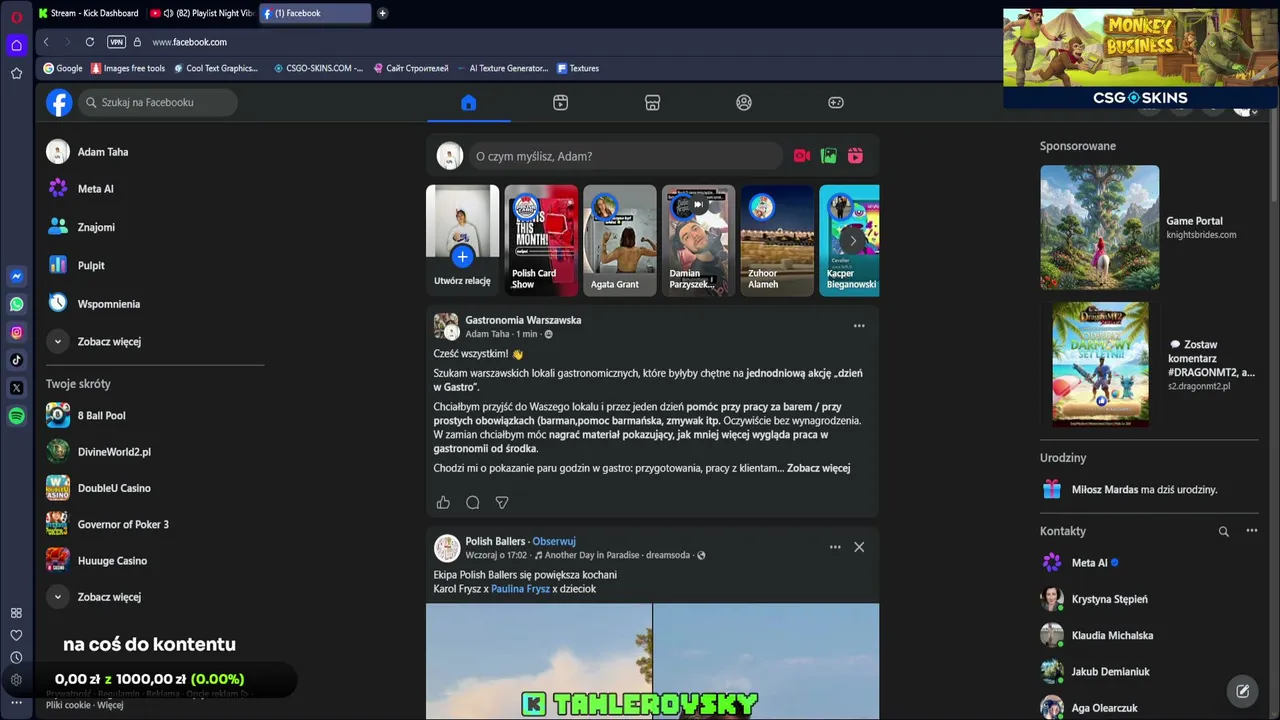Click the Szukaj na Facebooku search field
Viewport: 1280px width, 720px height.
point(158,102)
